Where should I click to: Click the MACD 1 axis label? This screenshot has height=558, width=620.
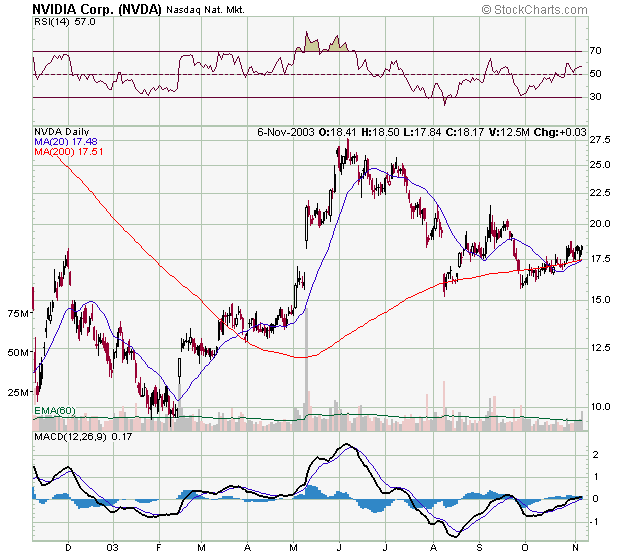pyautogui.click(x=595, y=477)
